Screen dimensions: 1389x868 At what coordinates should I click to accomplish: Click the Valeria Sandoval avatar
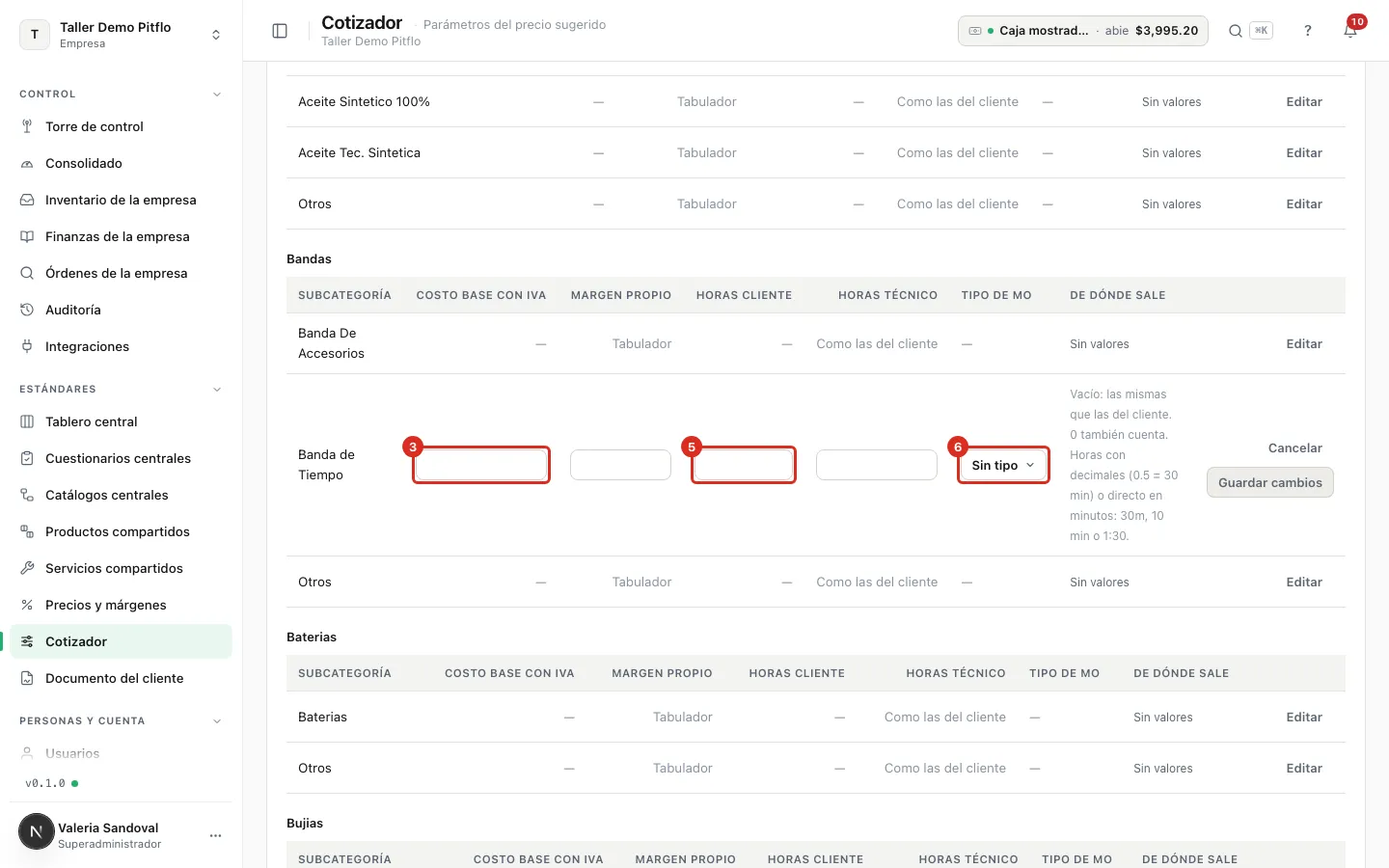37,831
